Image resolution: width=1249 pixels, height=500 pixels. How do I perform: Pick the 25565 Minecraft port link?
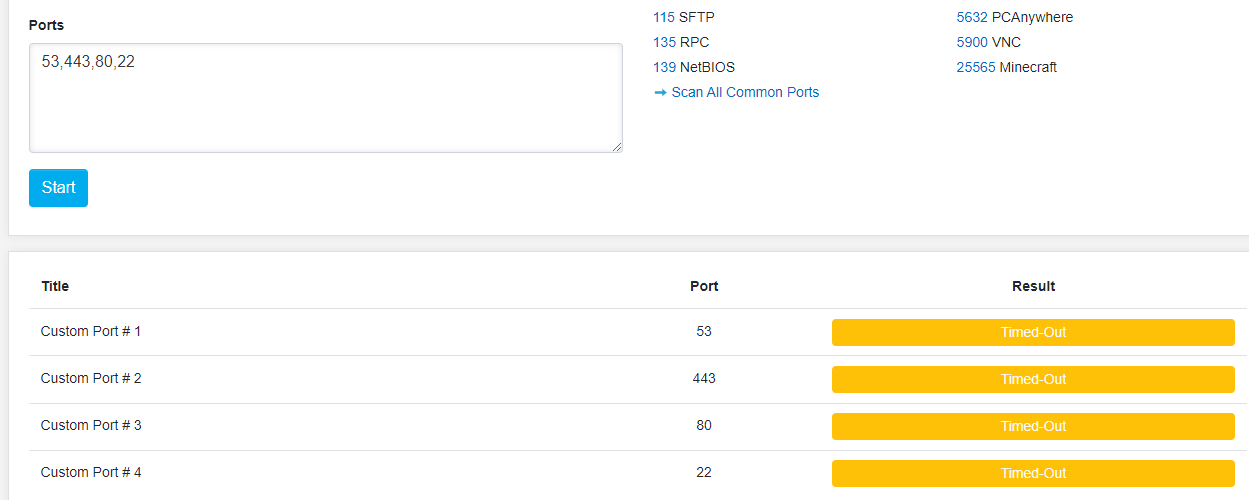(x=976, y=67)
